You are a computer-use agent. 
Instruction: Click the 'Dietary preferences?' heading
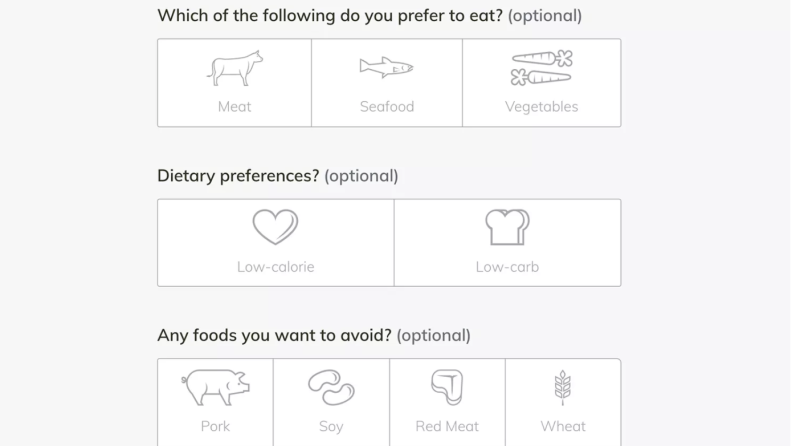(x=238, y=176)
